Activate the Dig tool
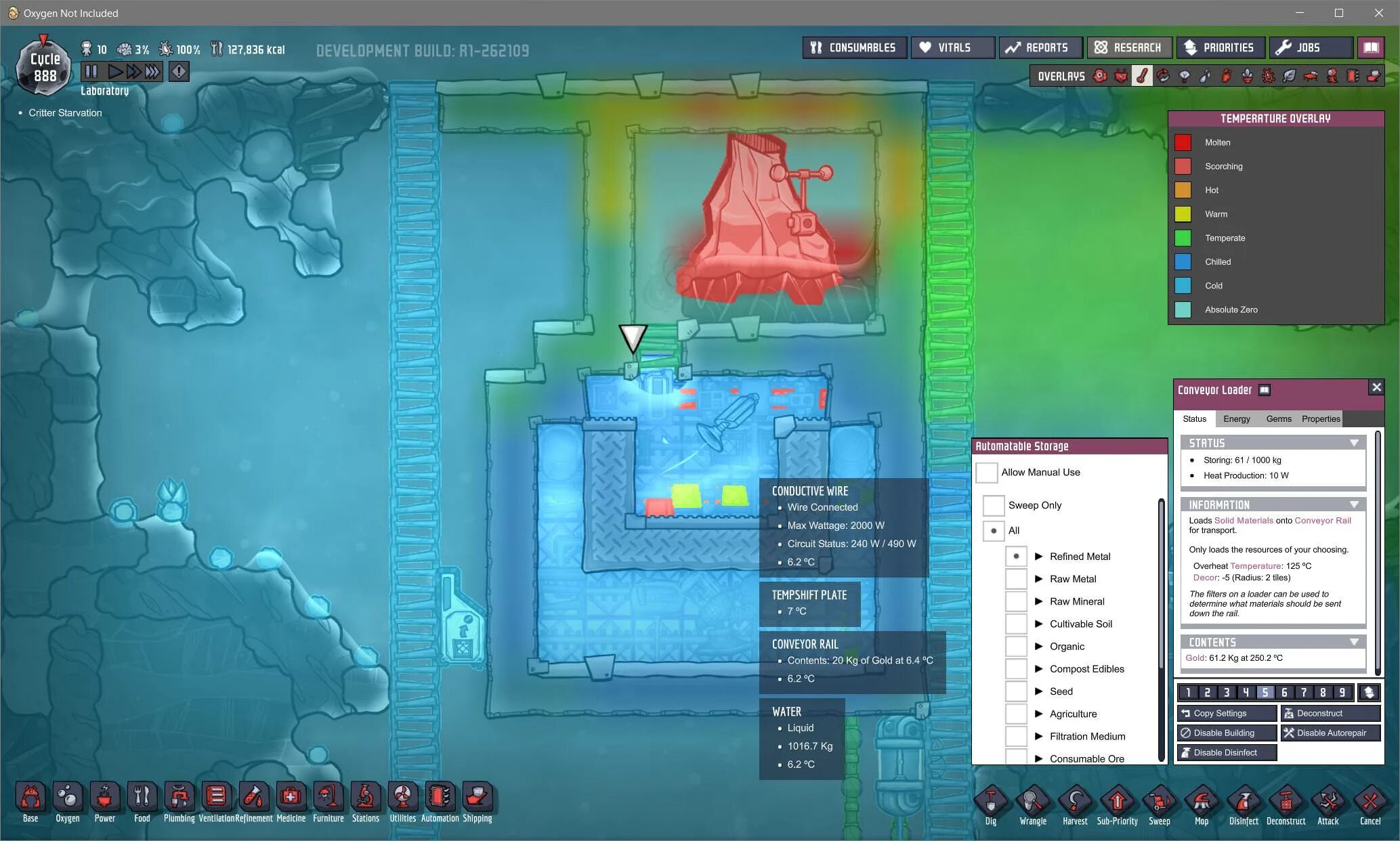This screenshot has width=1400, height=841. point(991,802)
